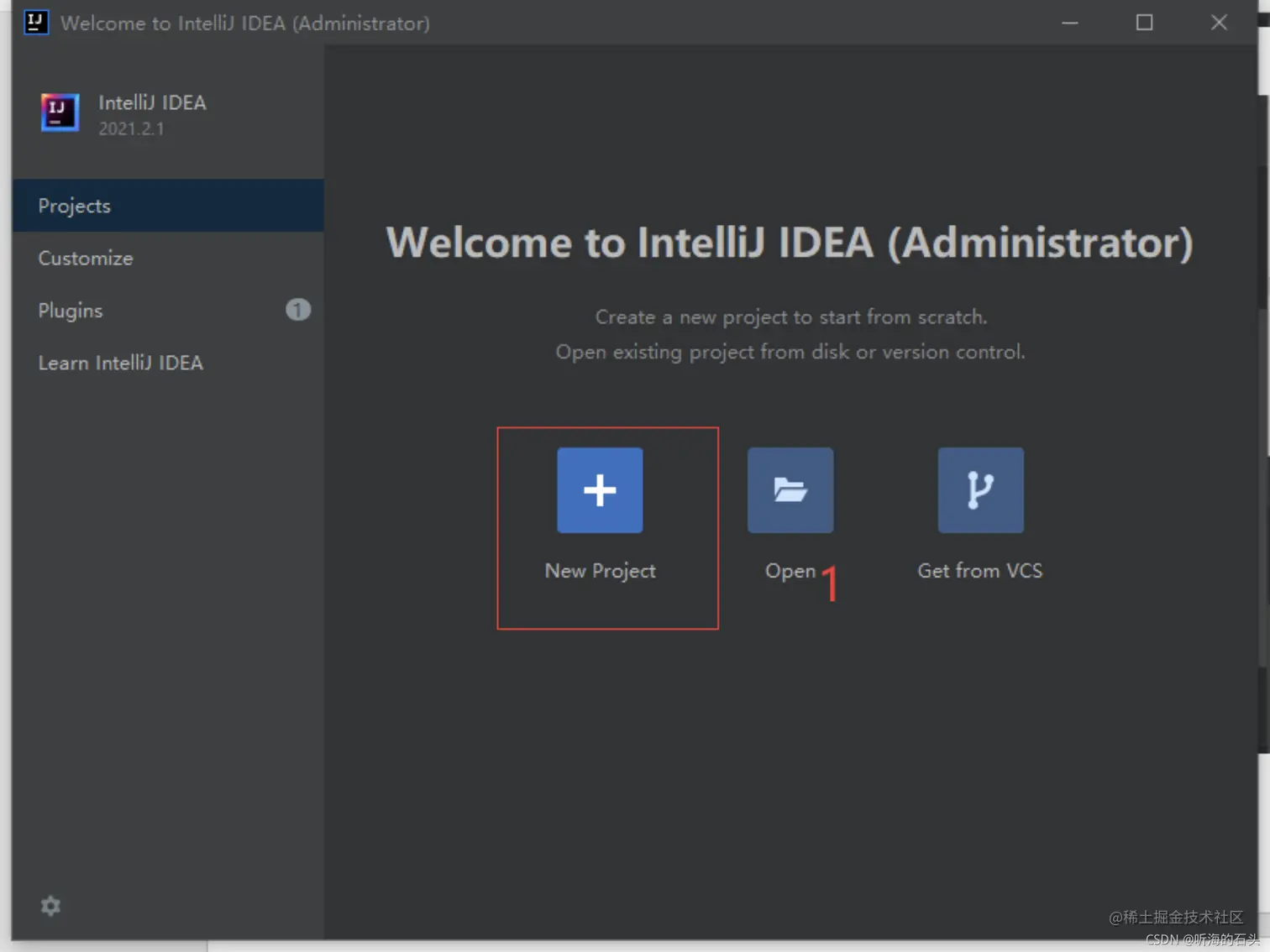The height and width of the screenshot is (952, 1270).
Task: Open the Plugins tab
Action: [x=168, y=310]
